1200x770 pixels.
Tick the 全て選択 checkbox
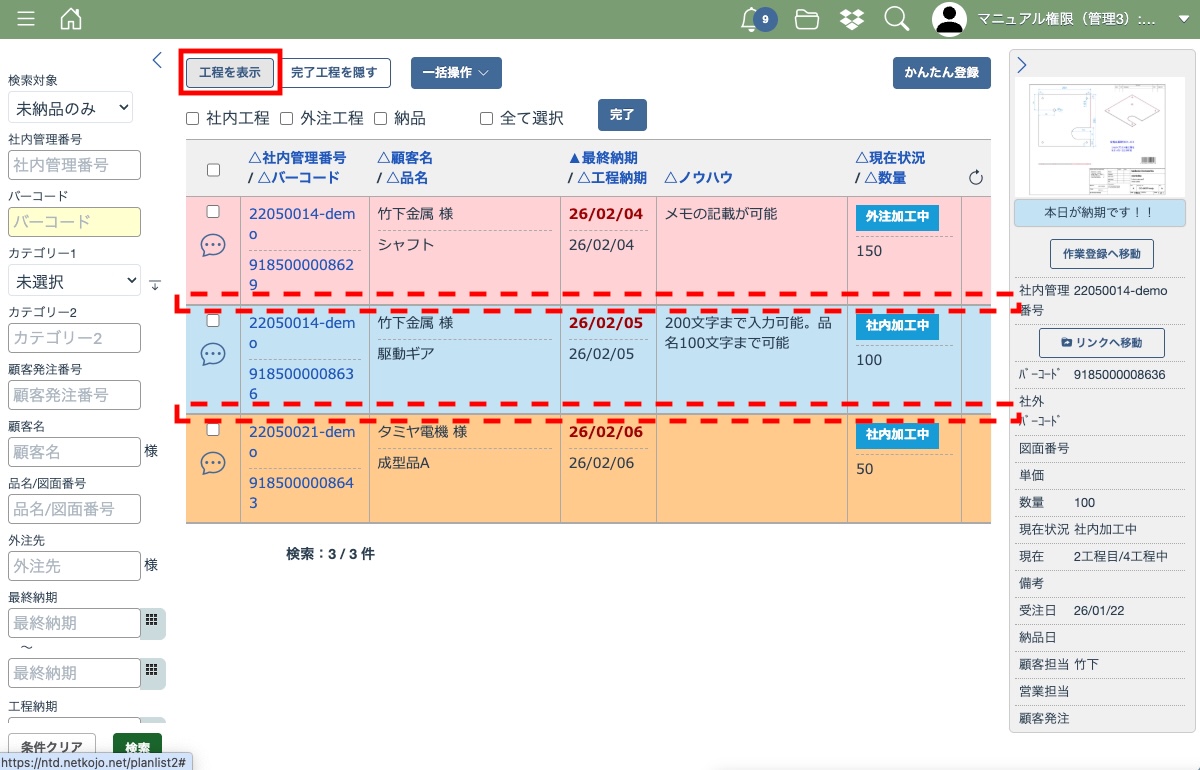(x=487, y=119)
